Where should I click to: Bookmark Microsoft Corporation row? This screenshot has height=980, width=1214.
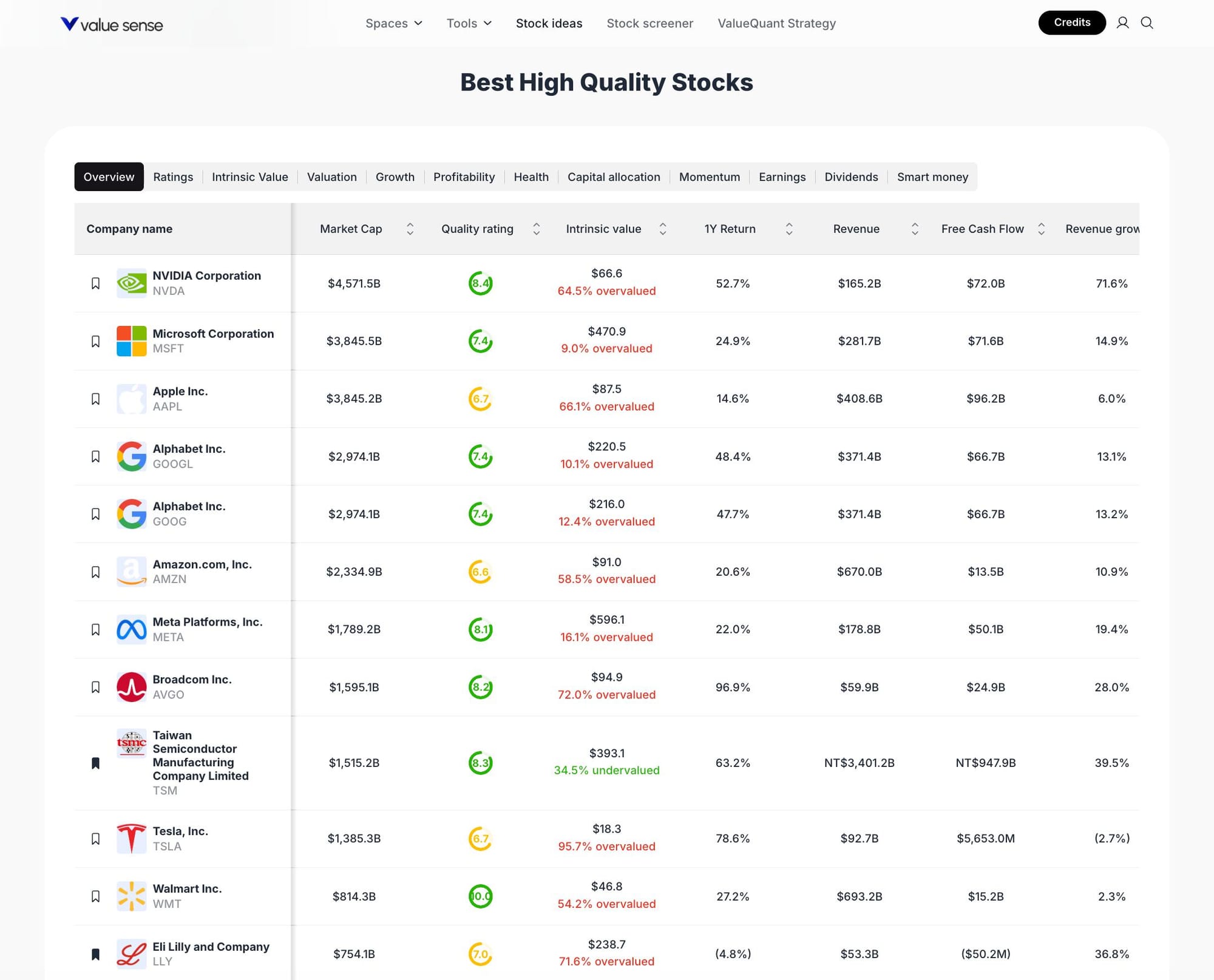(x=95, y=341)
